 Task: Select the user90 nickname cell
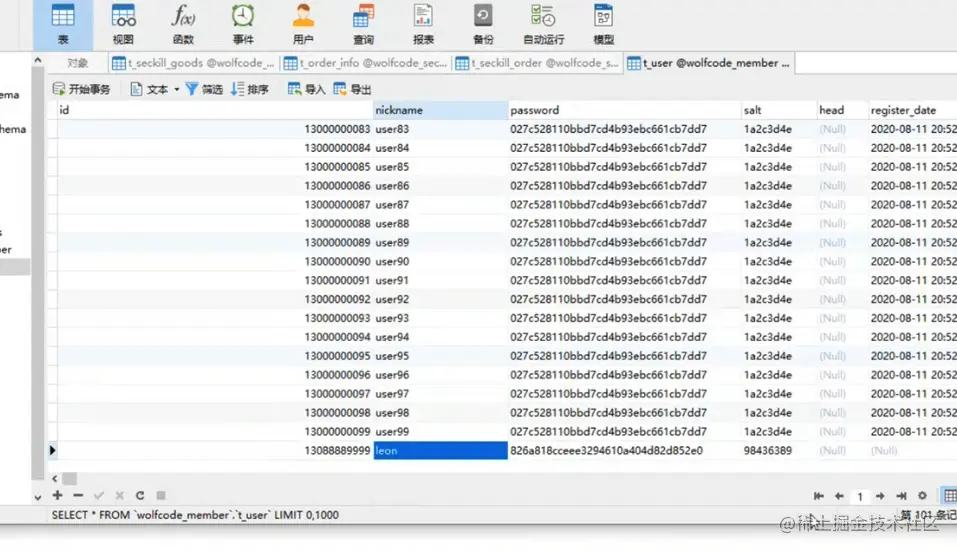pos(440,261)
